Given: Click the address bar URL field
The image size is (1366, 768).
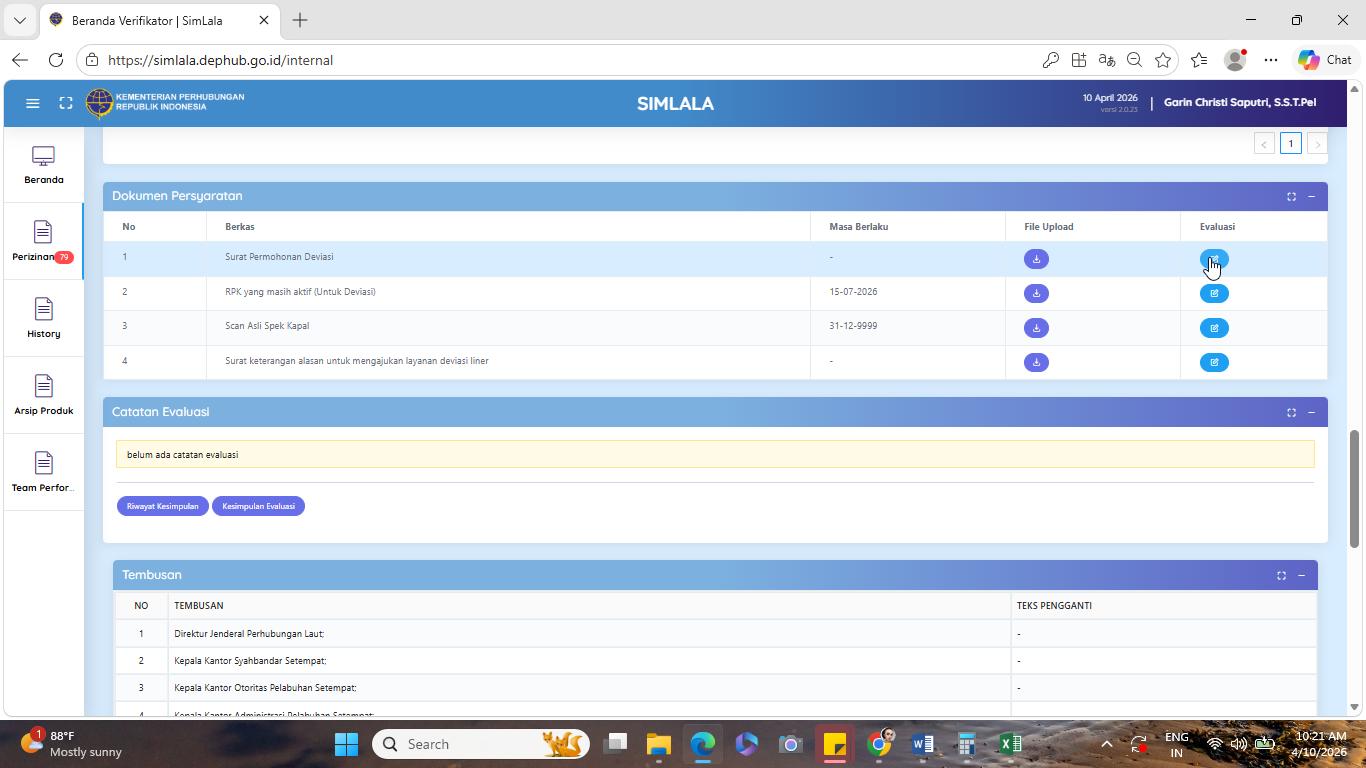Looking at the screenshot, I should [560, 60].
